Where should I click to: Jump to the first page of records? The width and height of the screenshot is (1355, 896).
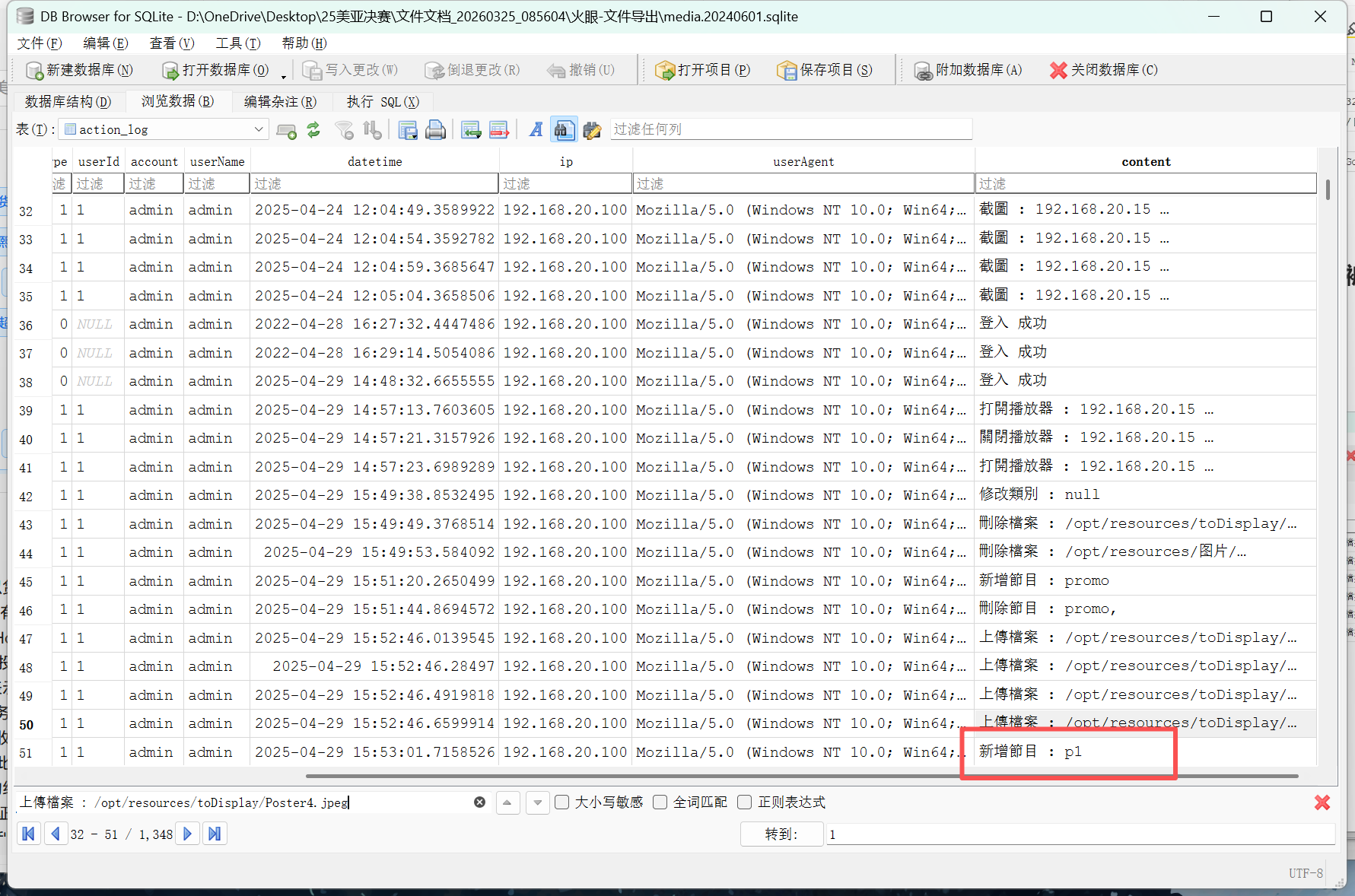pyautogui.click(x=28, y=834)
